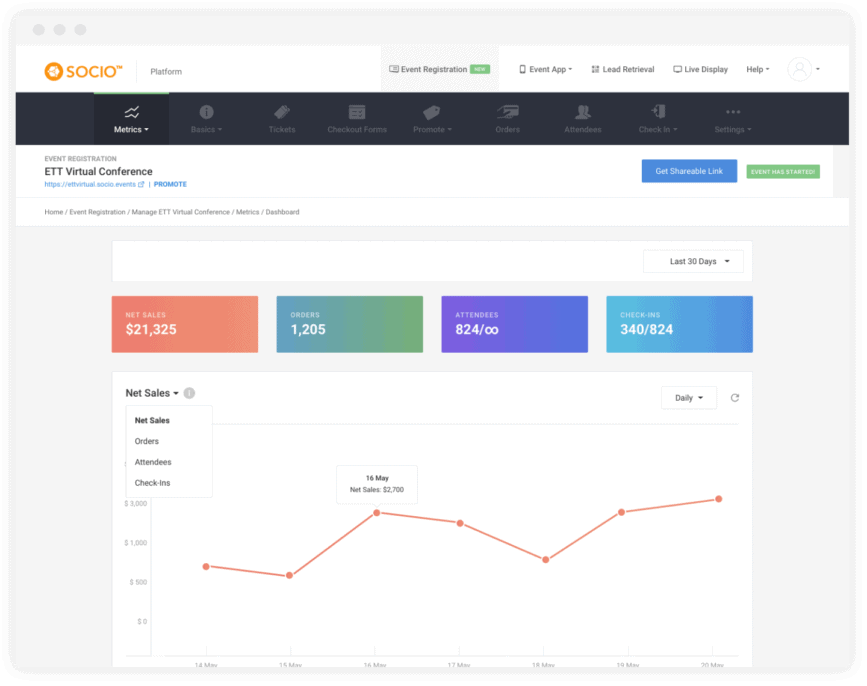The image size is (867, 686).
Task: Go to Metrics breadcrumb
Action: point(248,212)
